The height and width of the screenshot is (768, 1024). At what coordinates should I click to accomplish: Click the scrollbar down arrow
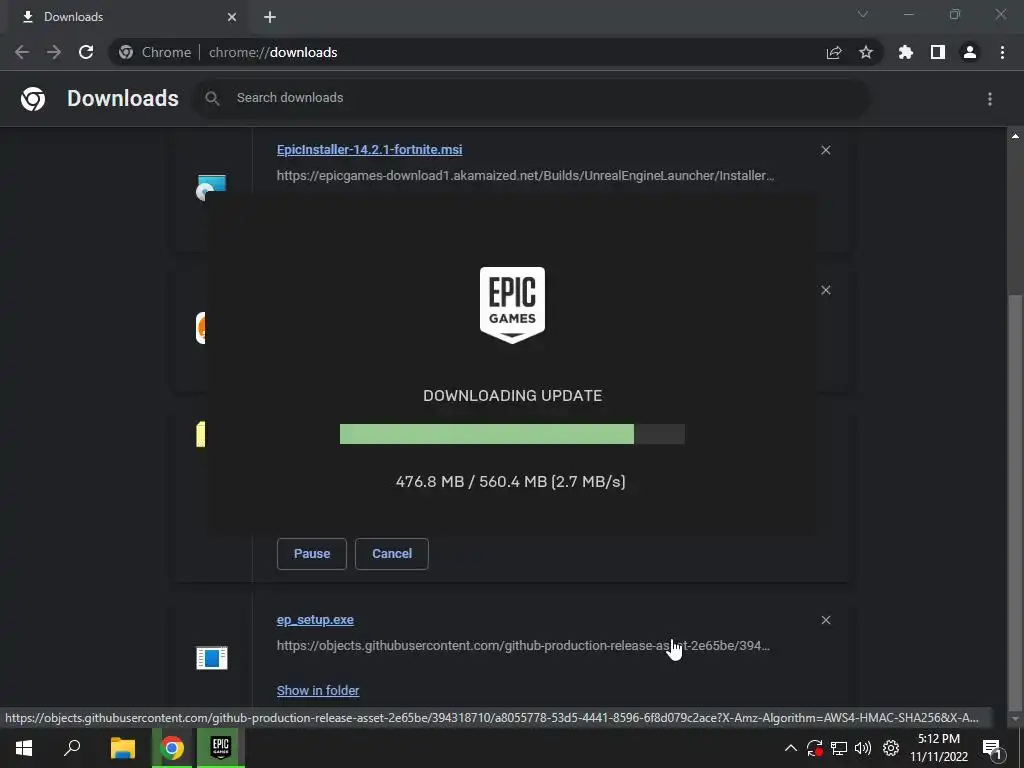(1015, 720)
